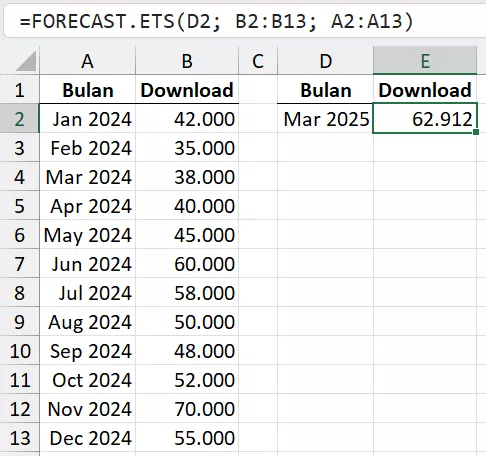Screen dimensions: 486x456
Task: Select row 12 header
Action: coord(19,409)
